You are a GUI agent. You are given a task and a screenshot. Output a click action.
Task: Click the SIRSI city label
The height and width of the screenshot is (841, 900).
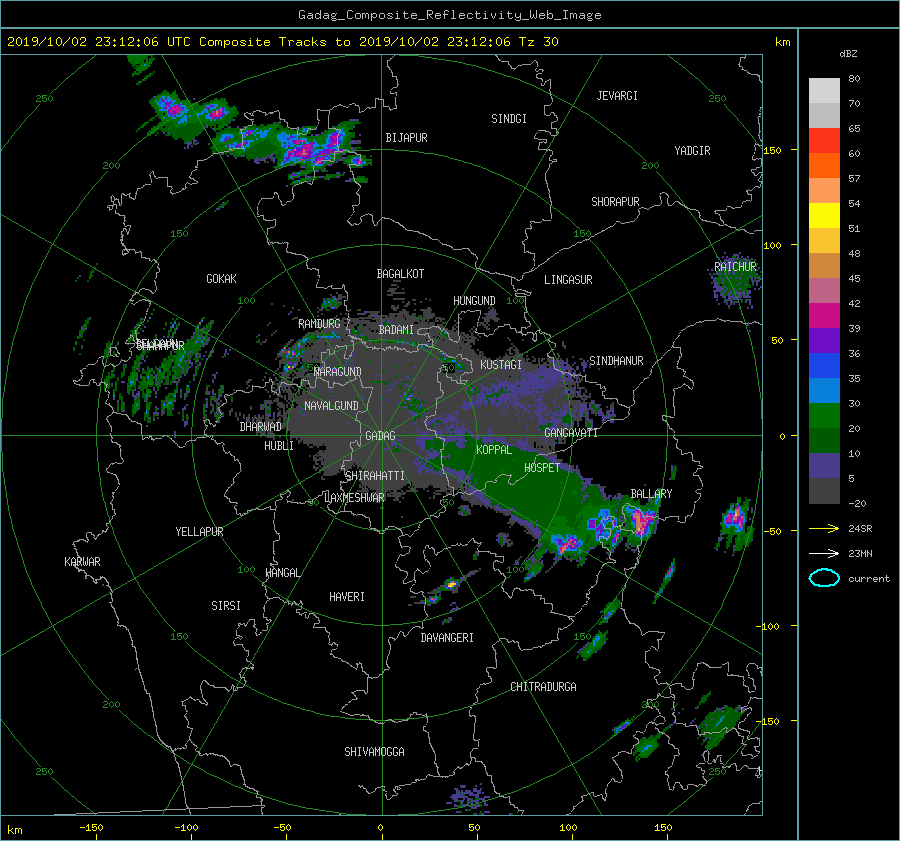coord(226,606)
